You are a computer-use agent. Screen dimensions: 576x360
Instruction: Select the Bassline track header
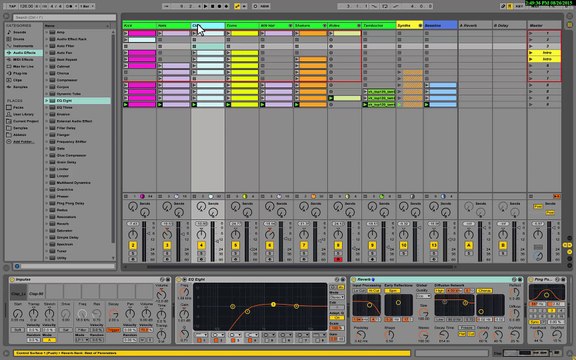440,26
